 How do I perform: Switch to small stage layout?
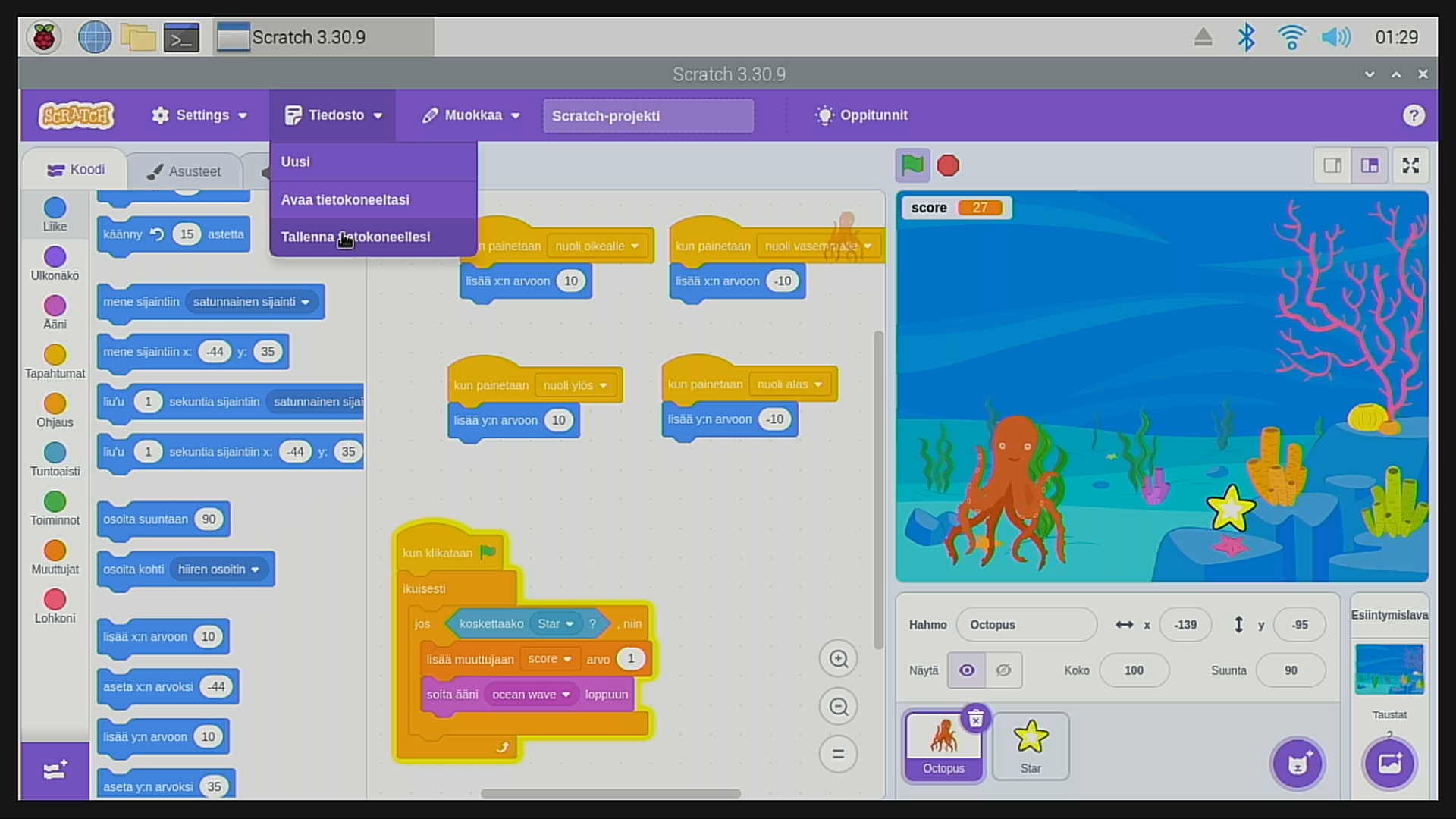(x=1332, y=165)
